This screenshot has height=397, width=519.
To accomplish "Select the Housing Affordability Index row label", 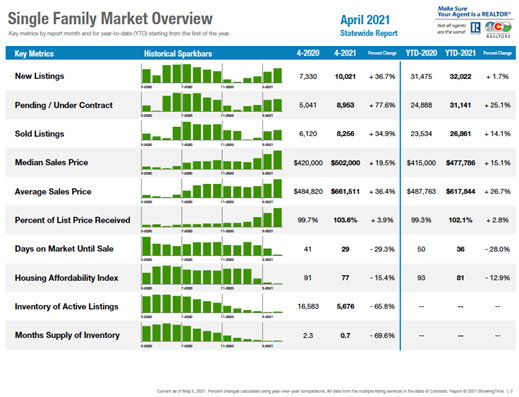I will point(66,278).
